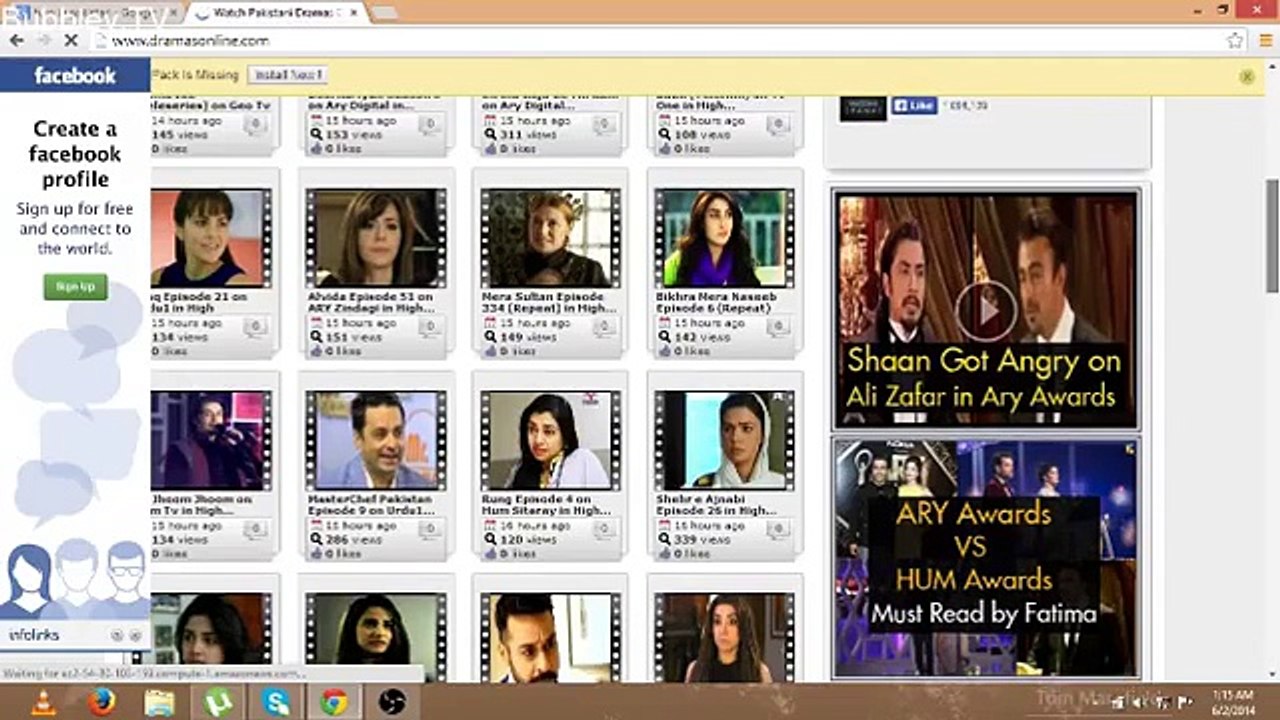Viewport: 1280px width, 720px height.
Task: Open Alvida Episode 51 thumbnail
Action: click(x=376, y=238)
